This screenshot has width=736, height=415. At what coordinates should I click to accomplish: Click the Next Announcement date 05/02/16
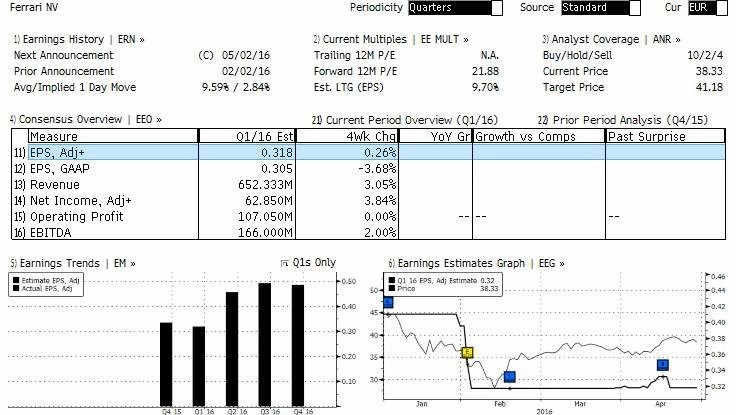[x=245, y=55]
